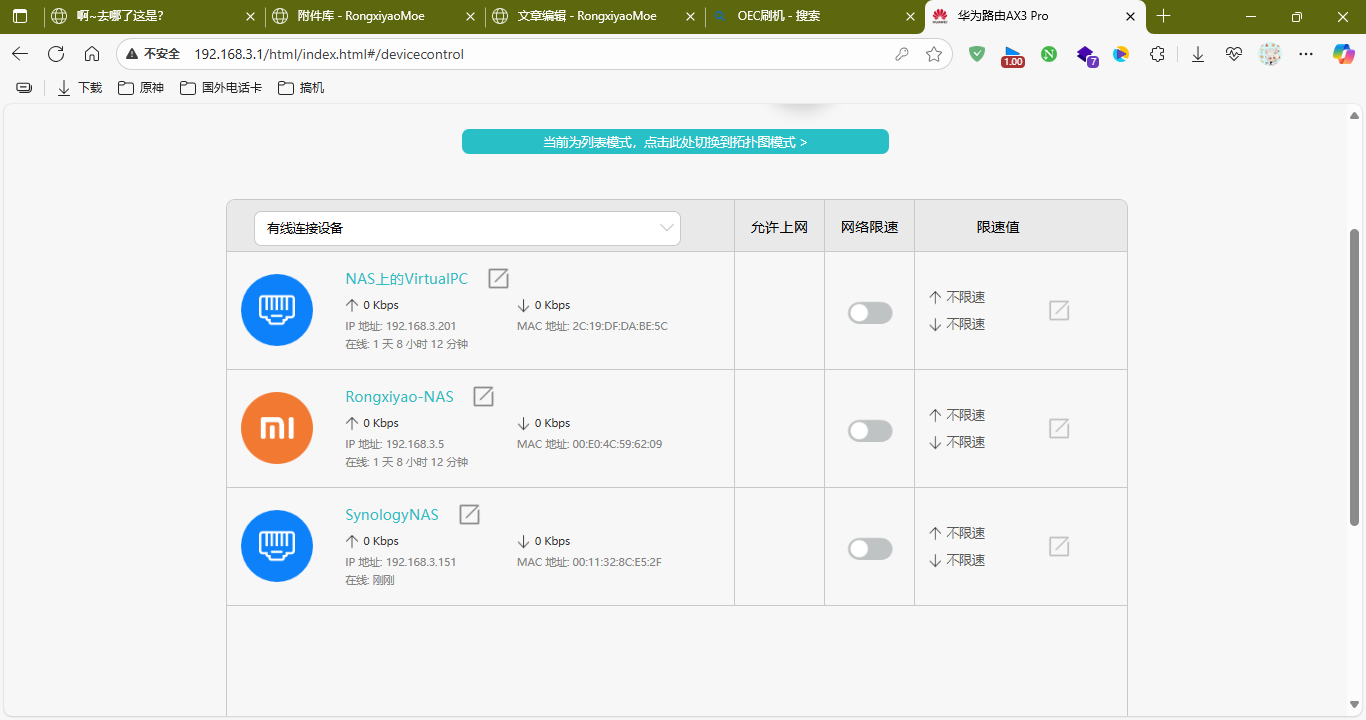Edit the SynologyNAS device name

(x=469, y=514)
